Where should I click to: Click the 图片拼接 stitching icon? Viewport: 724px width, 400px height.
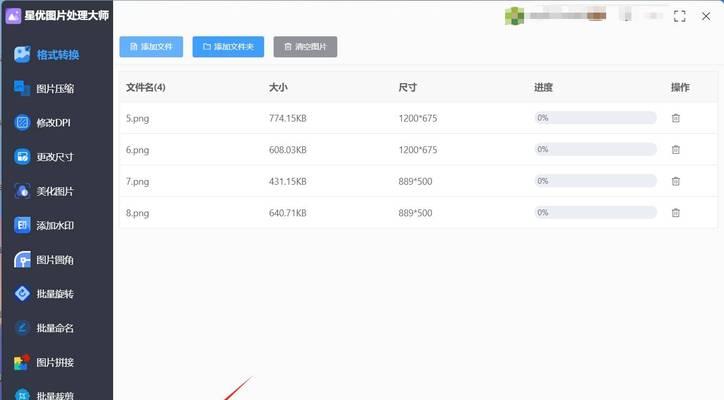(22, 362)
